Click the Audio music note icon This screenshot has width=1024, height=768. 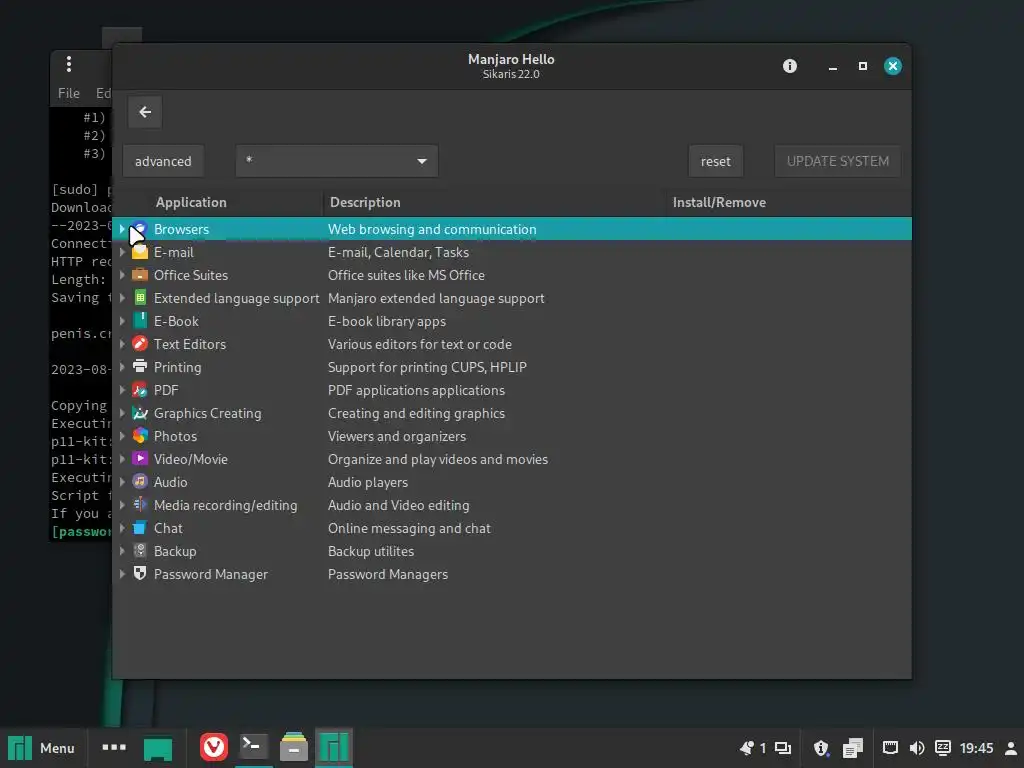(x=140, y=482)
